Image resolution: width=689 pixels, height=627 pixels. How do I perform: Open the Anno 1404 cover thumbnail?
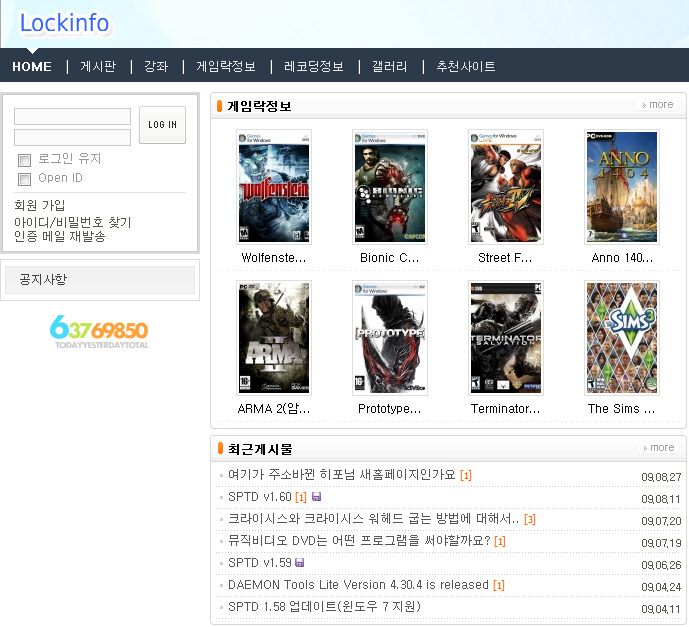click(622, 187)
